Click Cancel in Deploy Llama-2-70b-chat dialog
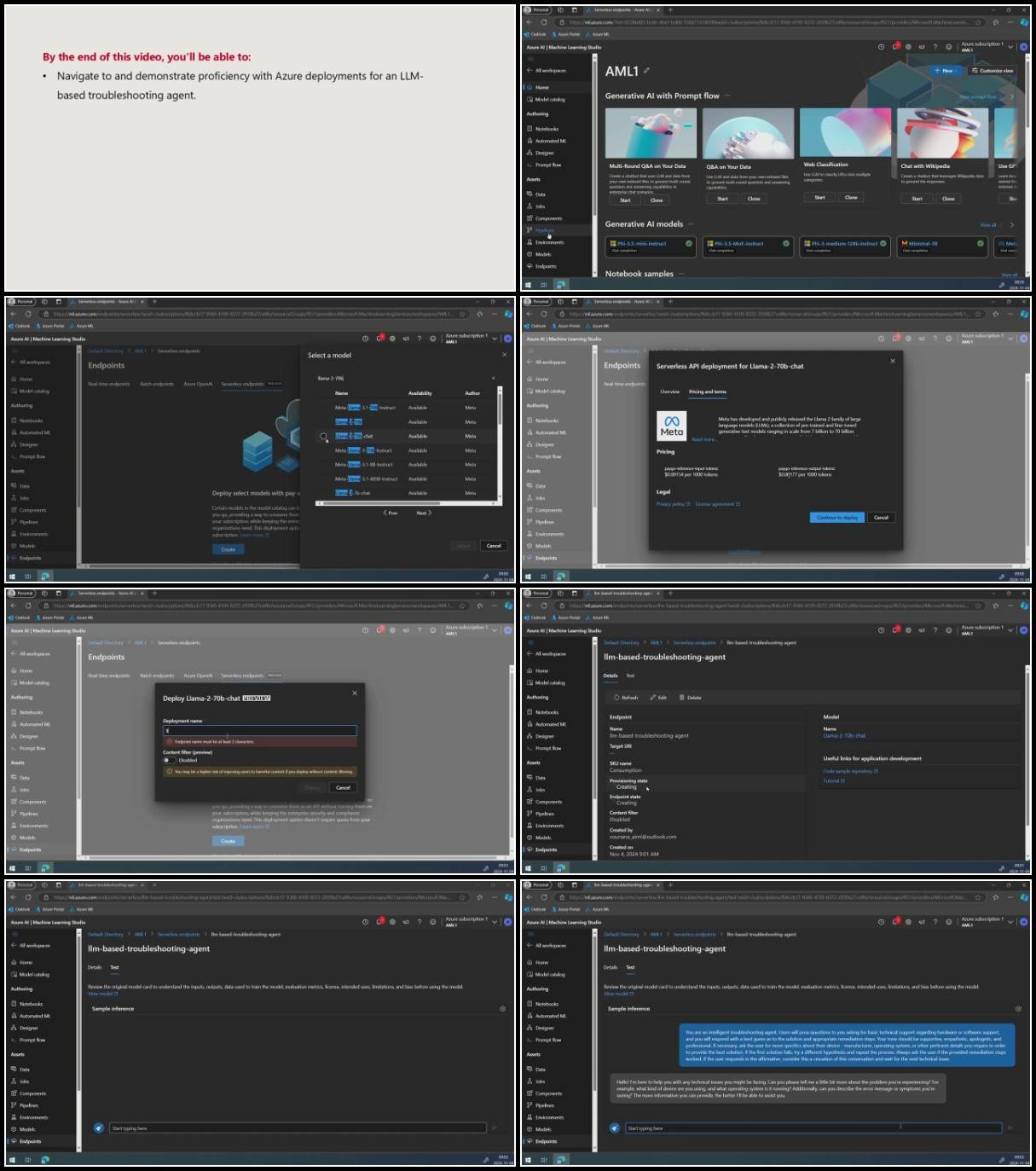 [x=343, y=787]
